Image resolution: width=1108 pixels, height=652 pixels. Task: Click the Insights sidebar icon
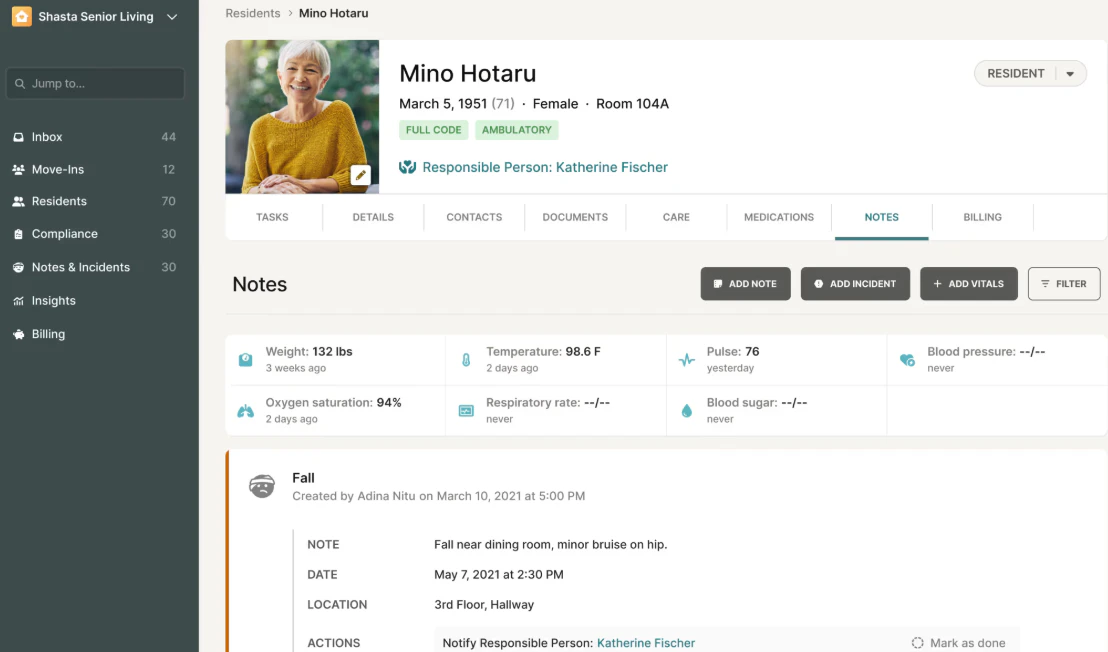pos(17,300)
